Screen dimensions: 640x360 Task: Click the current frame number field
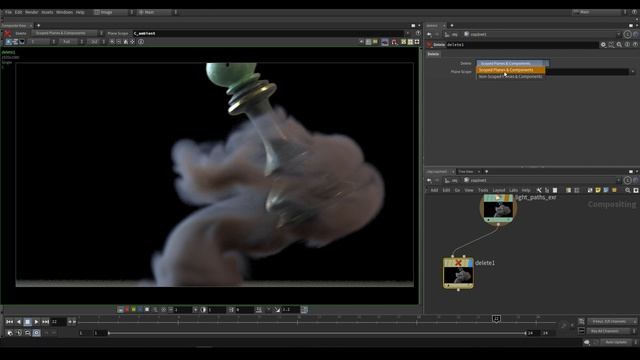pos(58,322)
